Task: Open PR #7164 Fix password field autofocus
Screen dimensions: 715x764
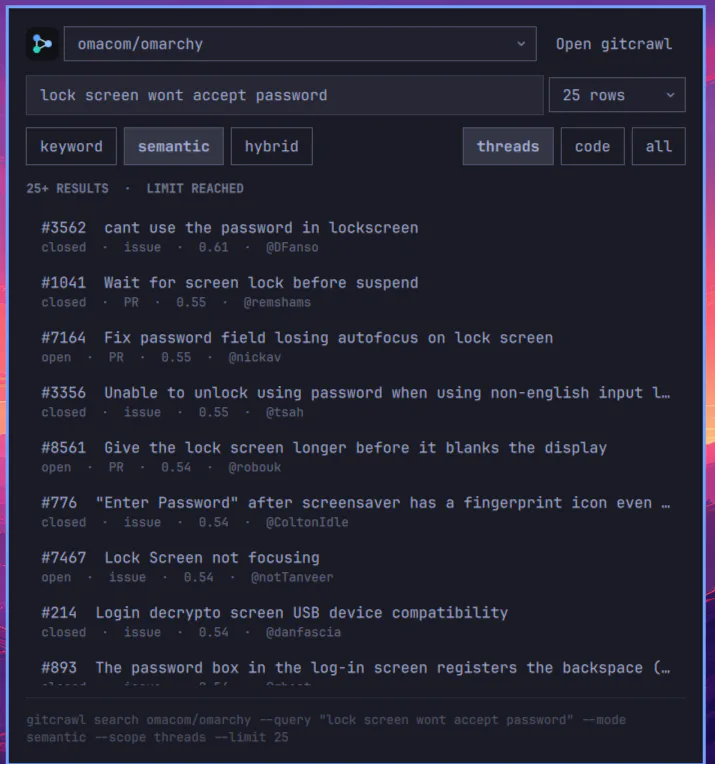Action: [356, 347]
